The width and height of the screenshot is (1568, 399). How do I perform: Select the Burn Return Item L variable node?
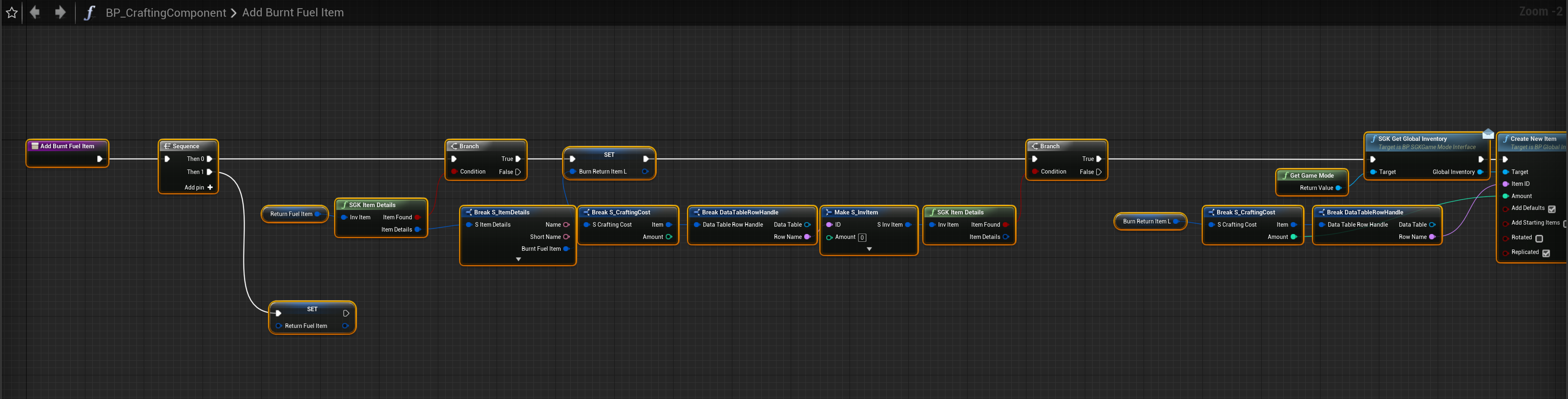[x=1146, y=221]
